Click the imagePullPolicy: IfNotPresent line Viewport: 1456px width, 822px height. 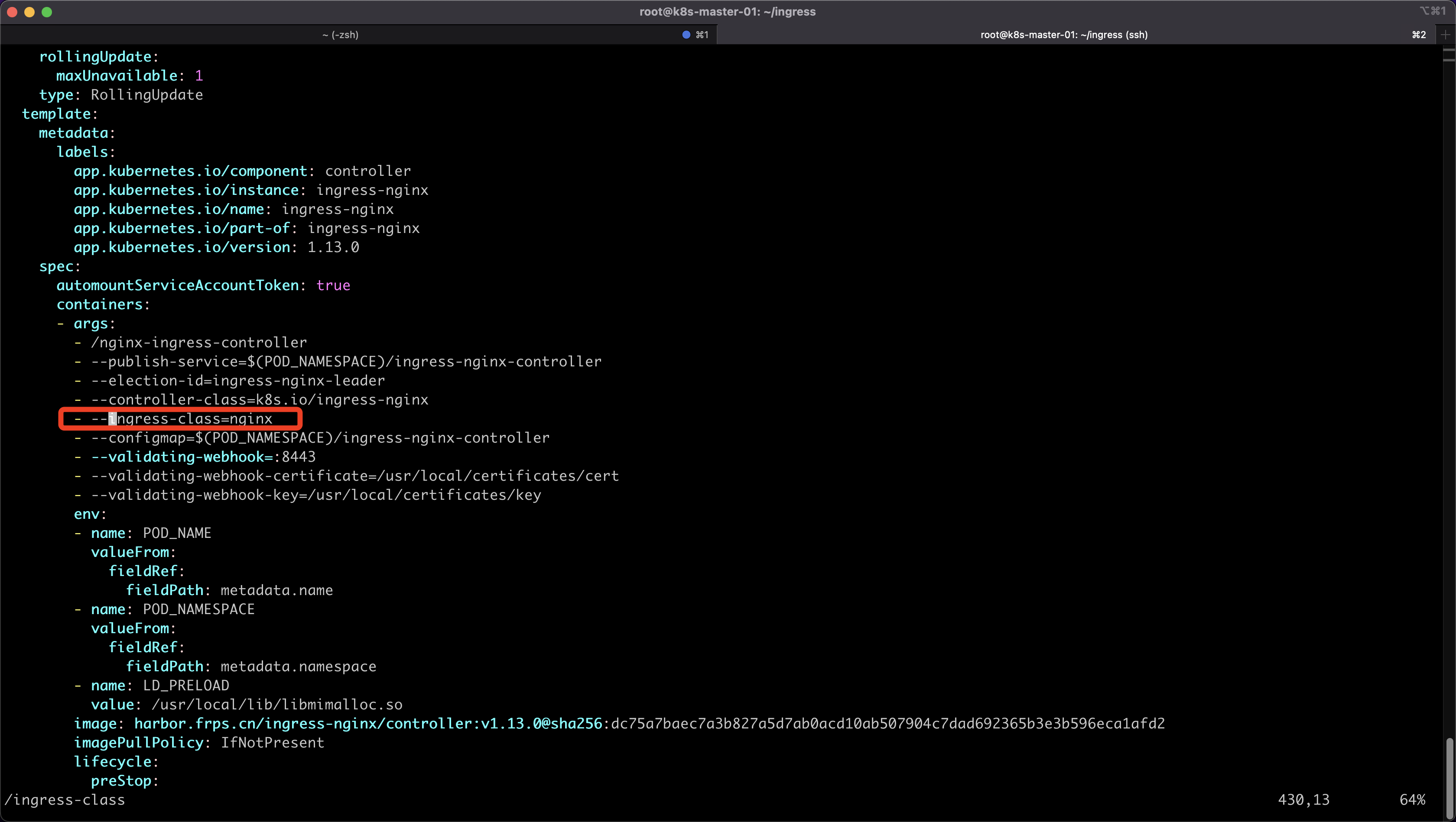tap(199, 742)
